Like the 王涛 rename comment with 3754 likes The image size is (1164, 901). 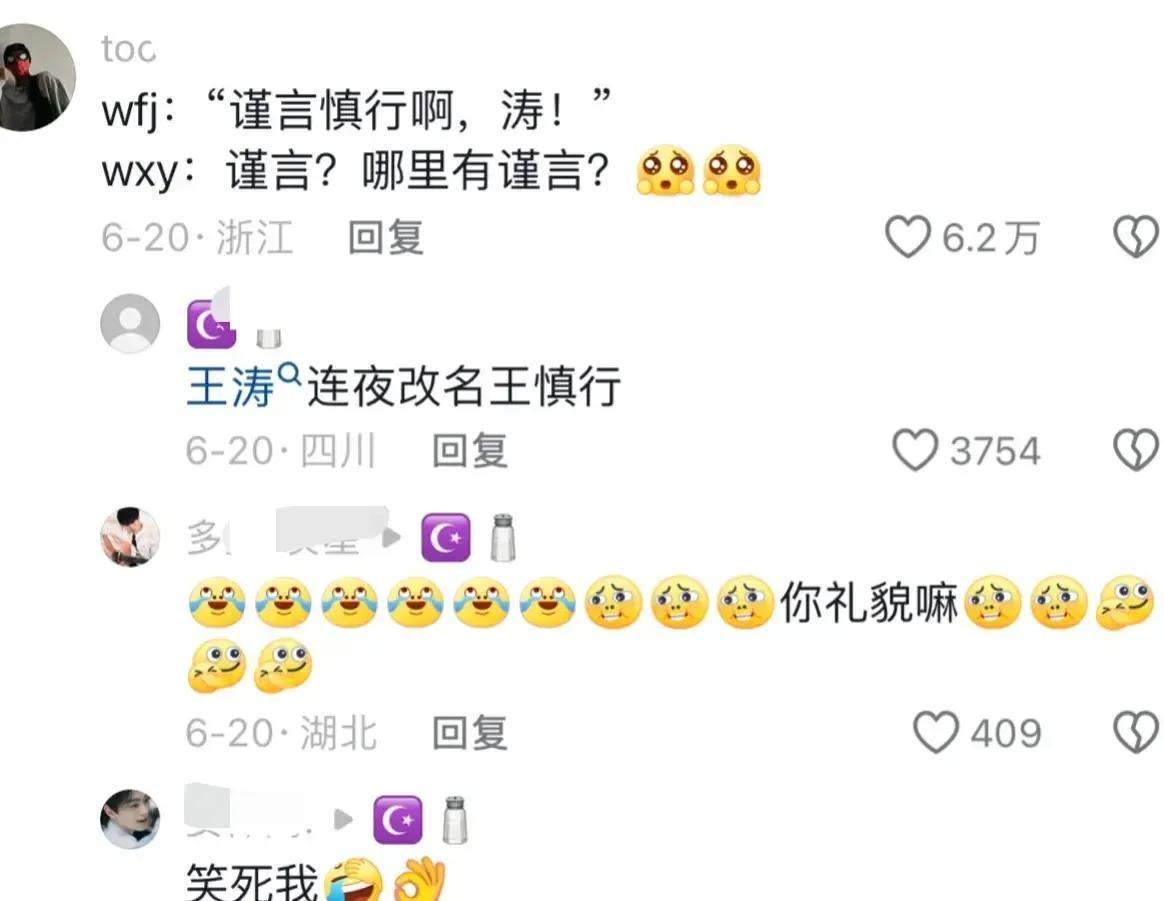915,450
